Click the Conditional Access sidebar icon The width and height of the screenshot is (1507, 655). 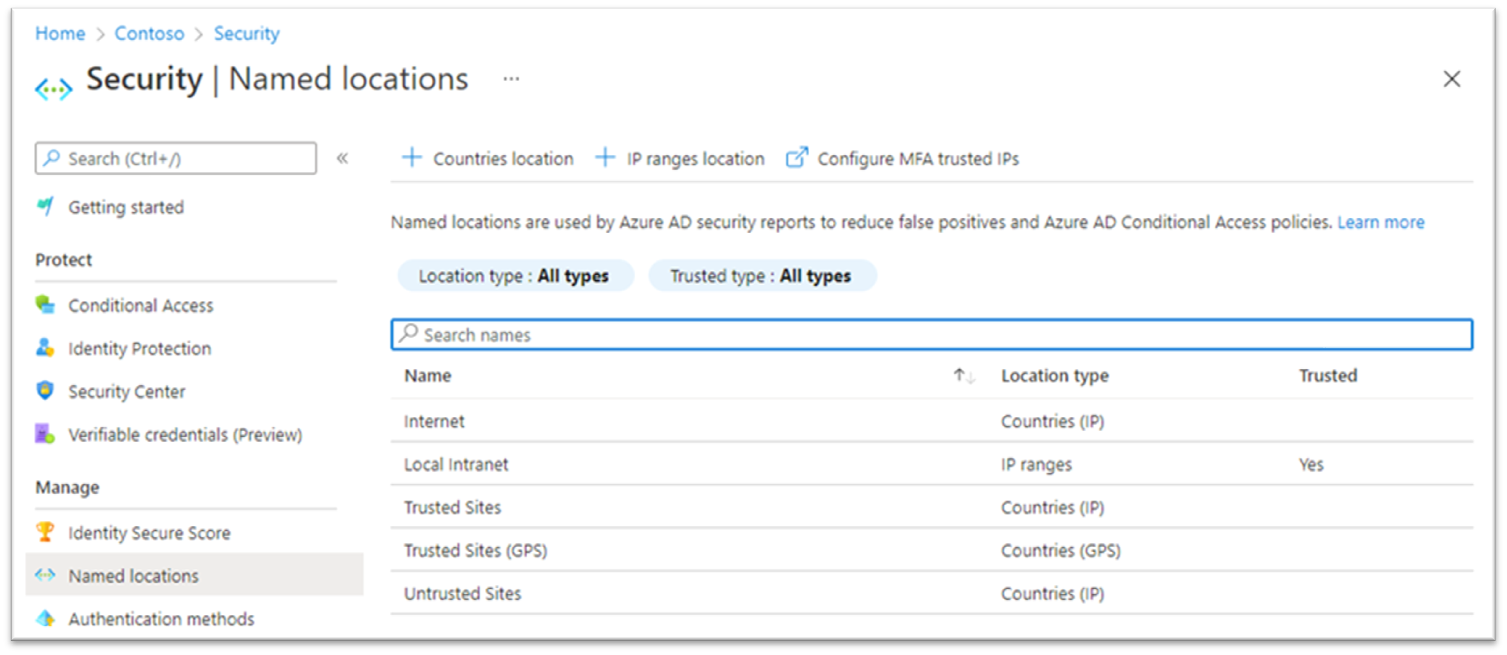[x=45, y=305]
